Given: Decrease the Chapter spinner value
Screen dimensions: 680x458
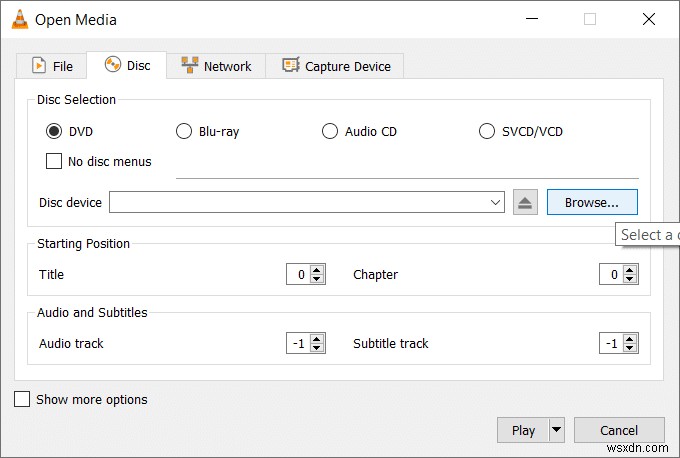Looking at the screenshot, I should [x=631, y=279].
